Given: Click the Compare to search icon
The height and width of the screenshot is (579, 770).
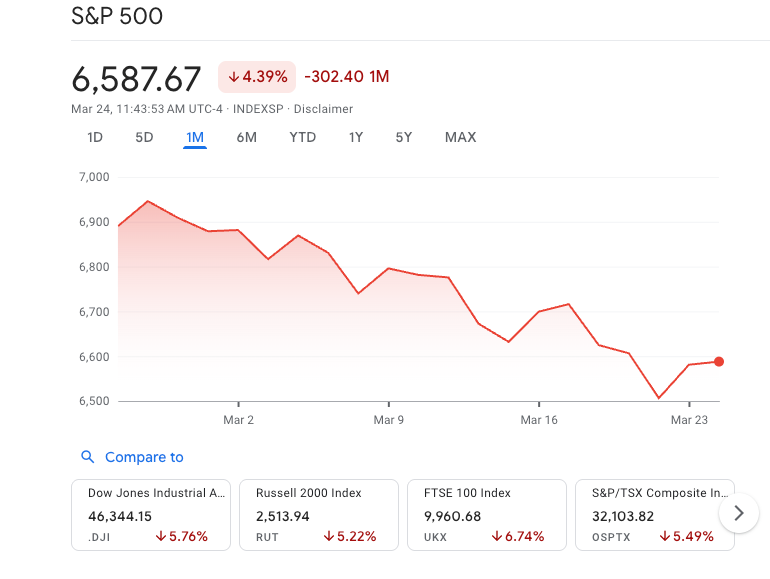Looking at the screenshot, I should point(87,457).
